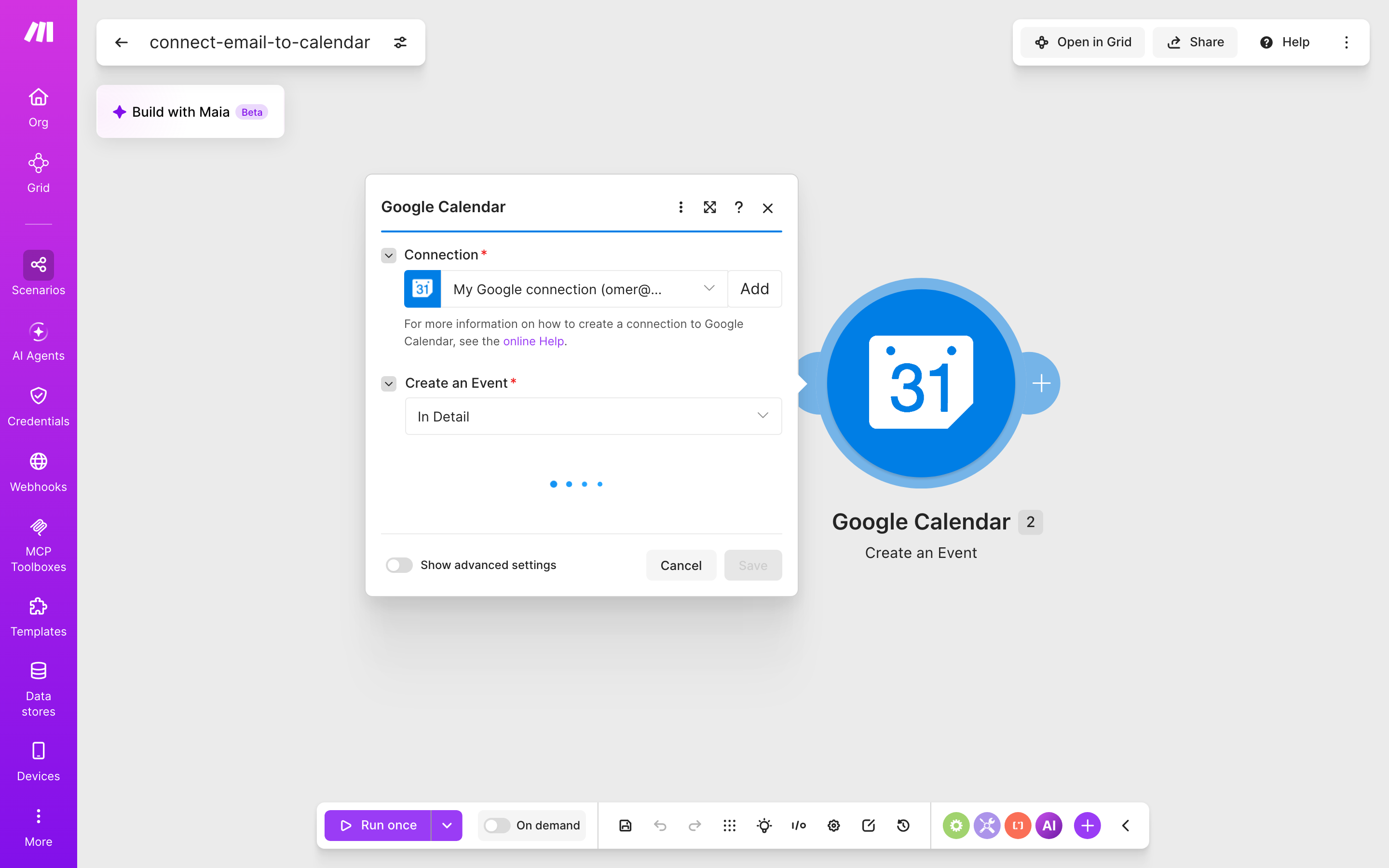1389x868 pixels.
Task: Open the Run once dropdown arrow
Action: pos(447,826)
